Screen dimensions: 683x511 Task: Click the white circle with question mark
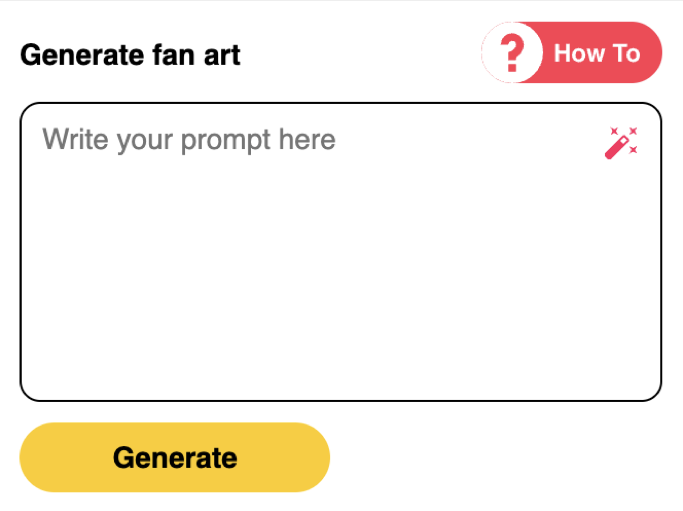point(512,52)
